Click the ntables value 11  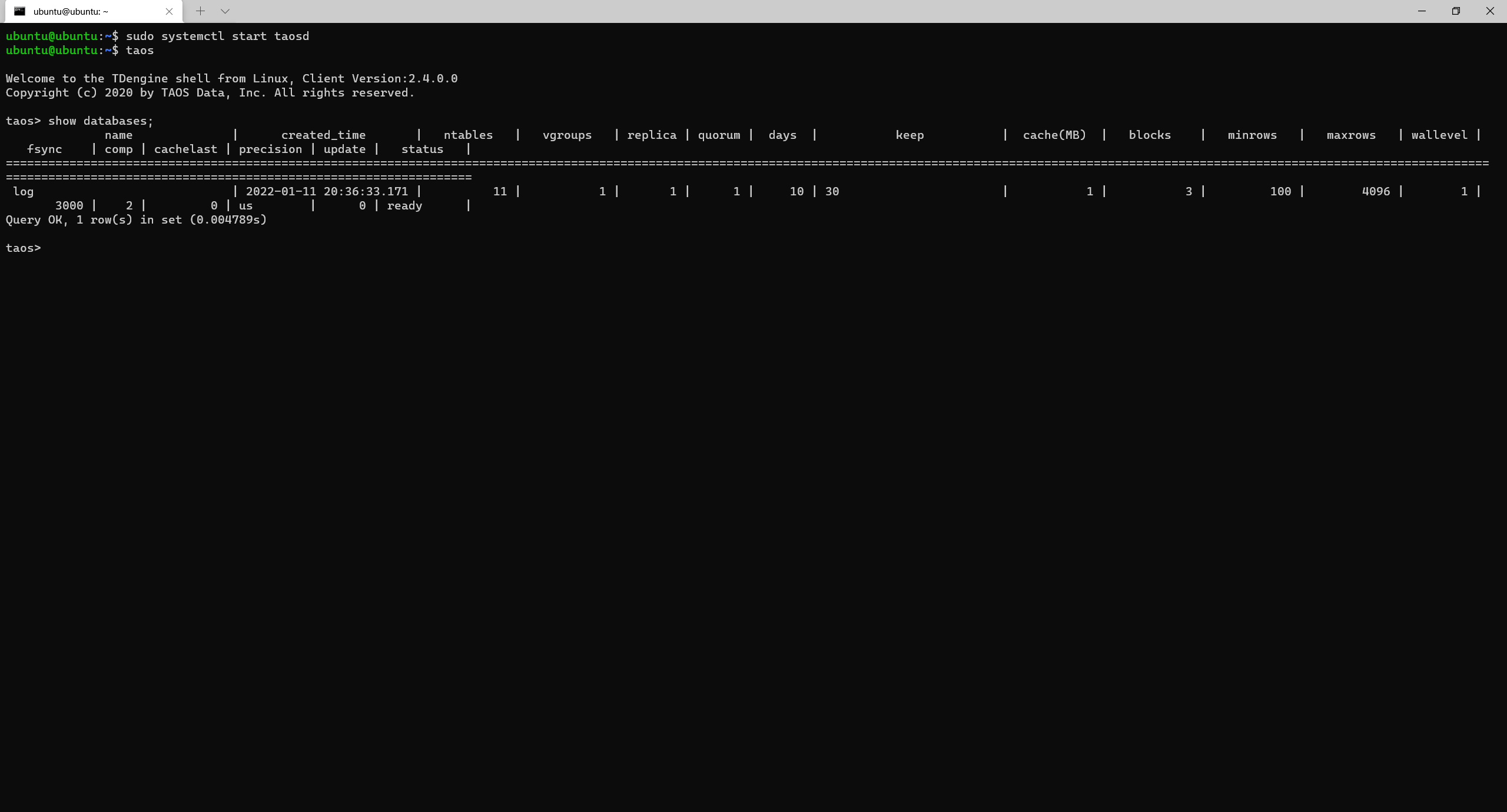pyautogui.click(x=500, y=191)
